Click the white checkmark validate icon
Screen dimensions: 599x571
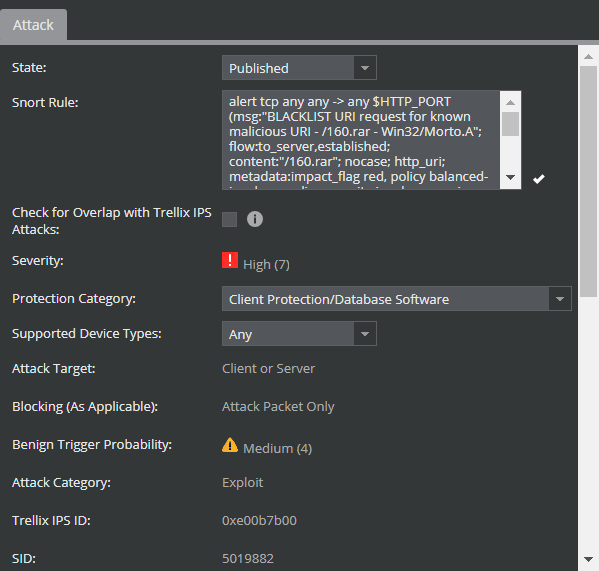tap(539, 179)
